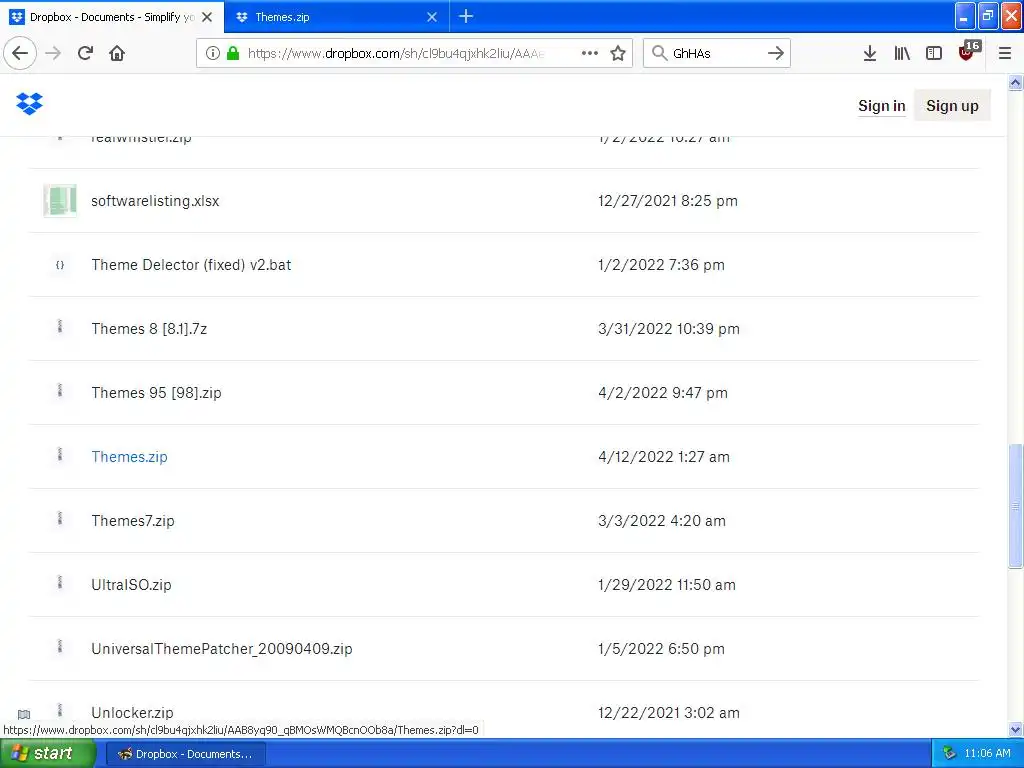The image size is (1024, 768).
Task: Click the page scrollbar up arrow
Action: click(1015, 83)
